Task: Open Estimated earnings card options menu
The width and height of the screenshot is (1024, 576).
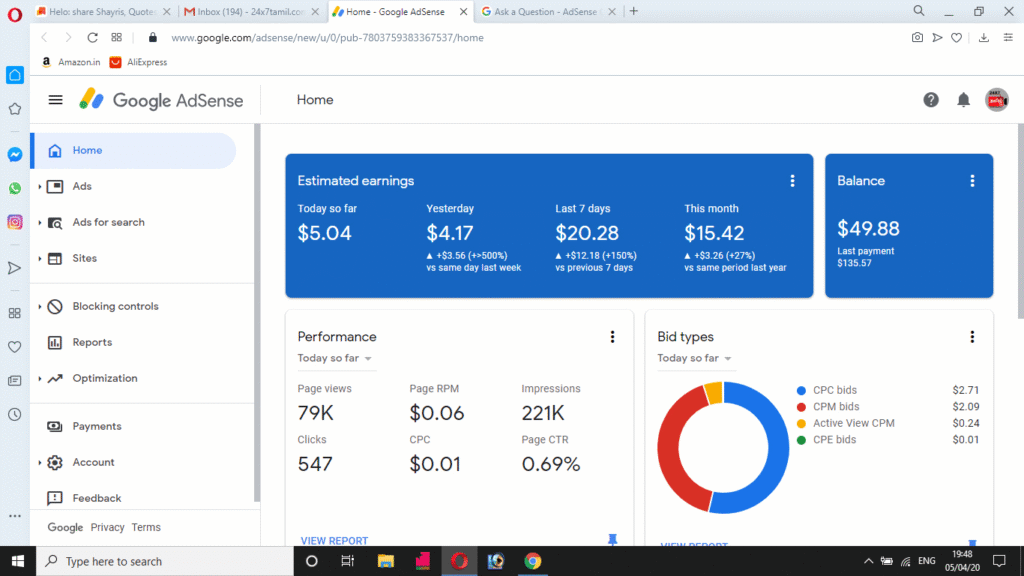Action: [792, 181]
